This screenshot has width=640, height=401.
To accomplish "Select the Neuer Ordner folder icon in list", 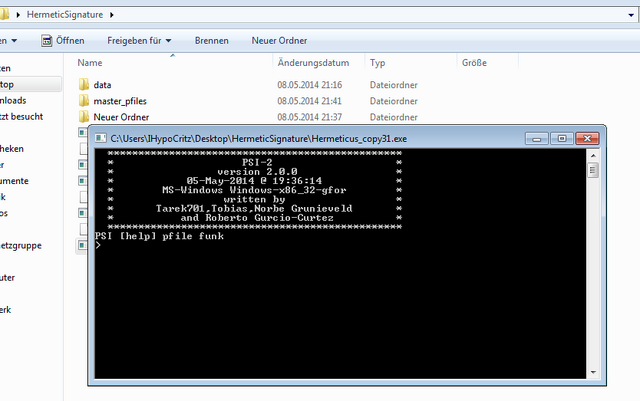I will coord(84,117).
